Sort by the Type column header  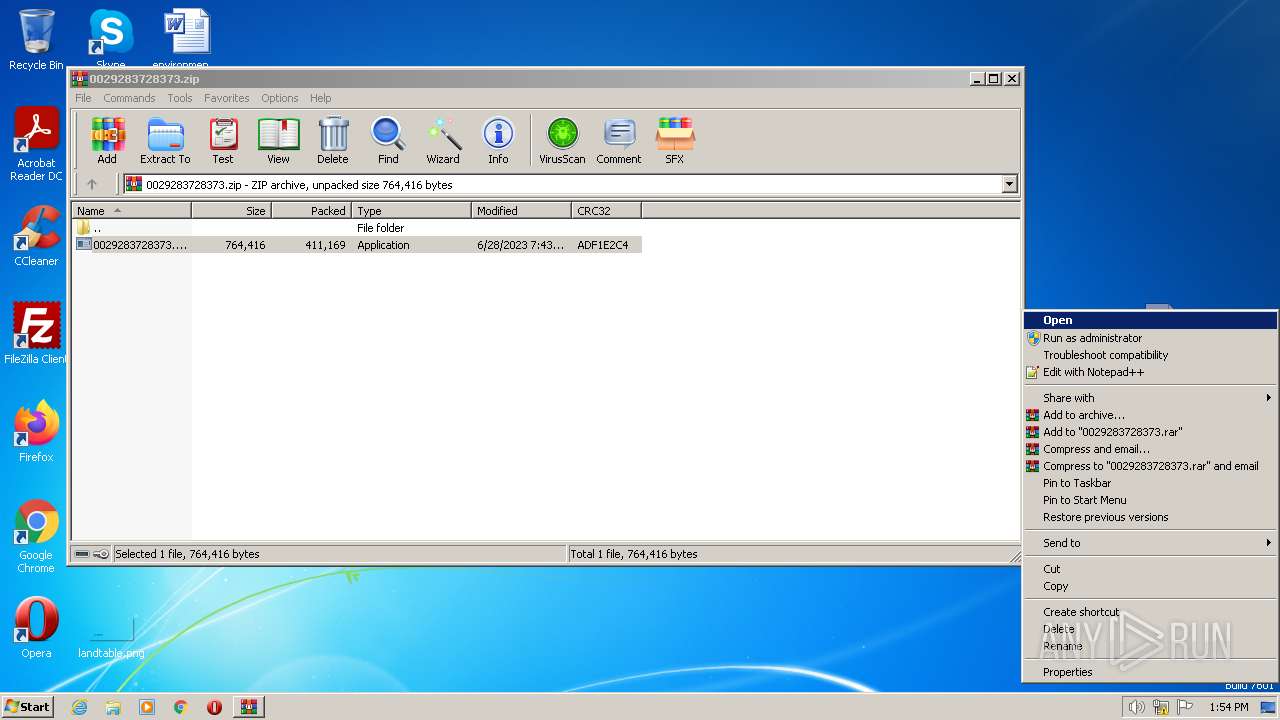[x=412, y=211]
